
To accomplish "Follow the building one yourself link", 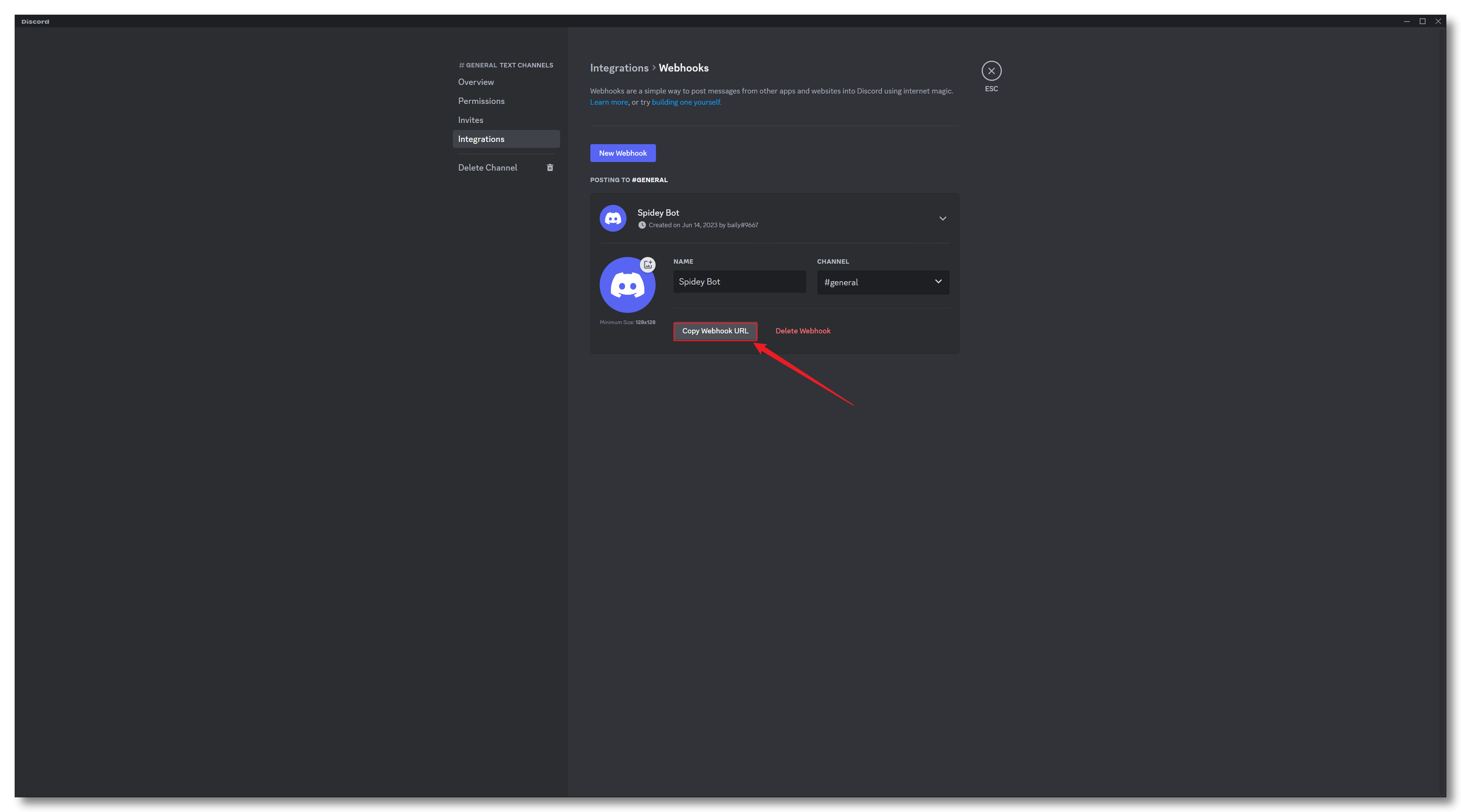I will [686, 102].
